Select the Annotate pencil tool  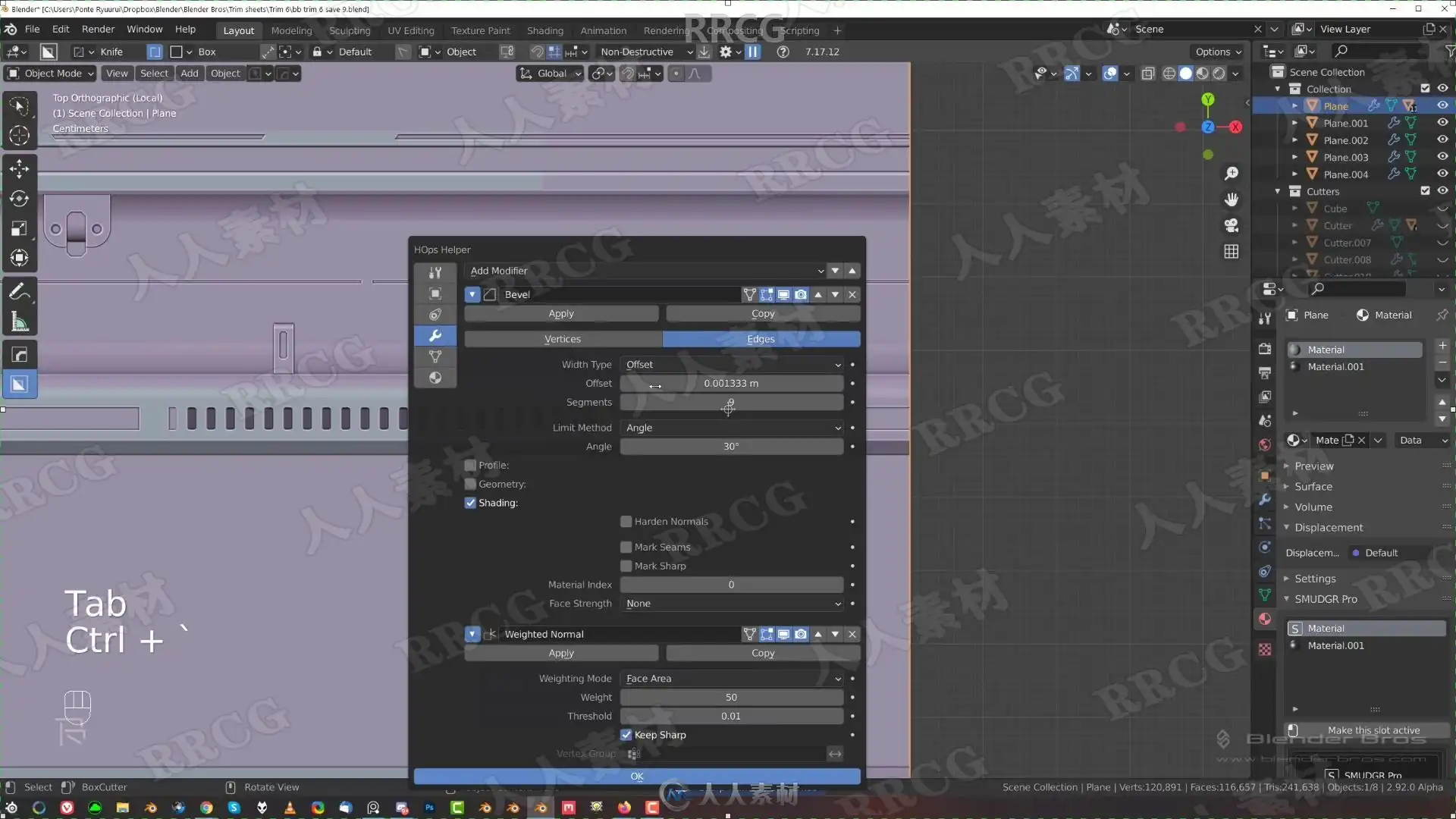tap(19, 292)
